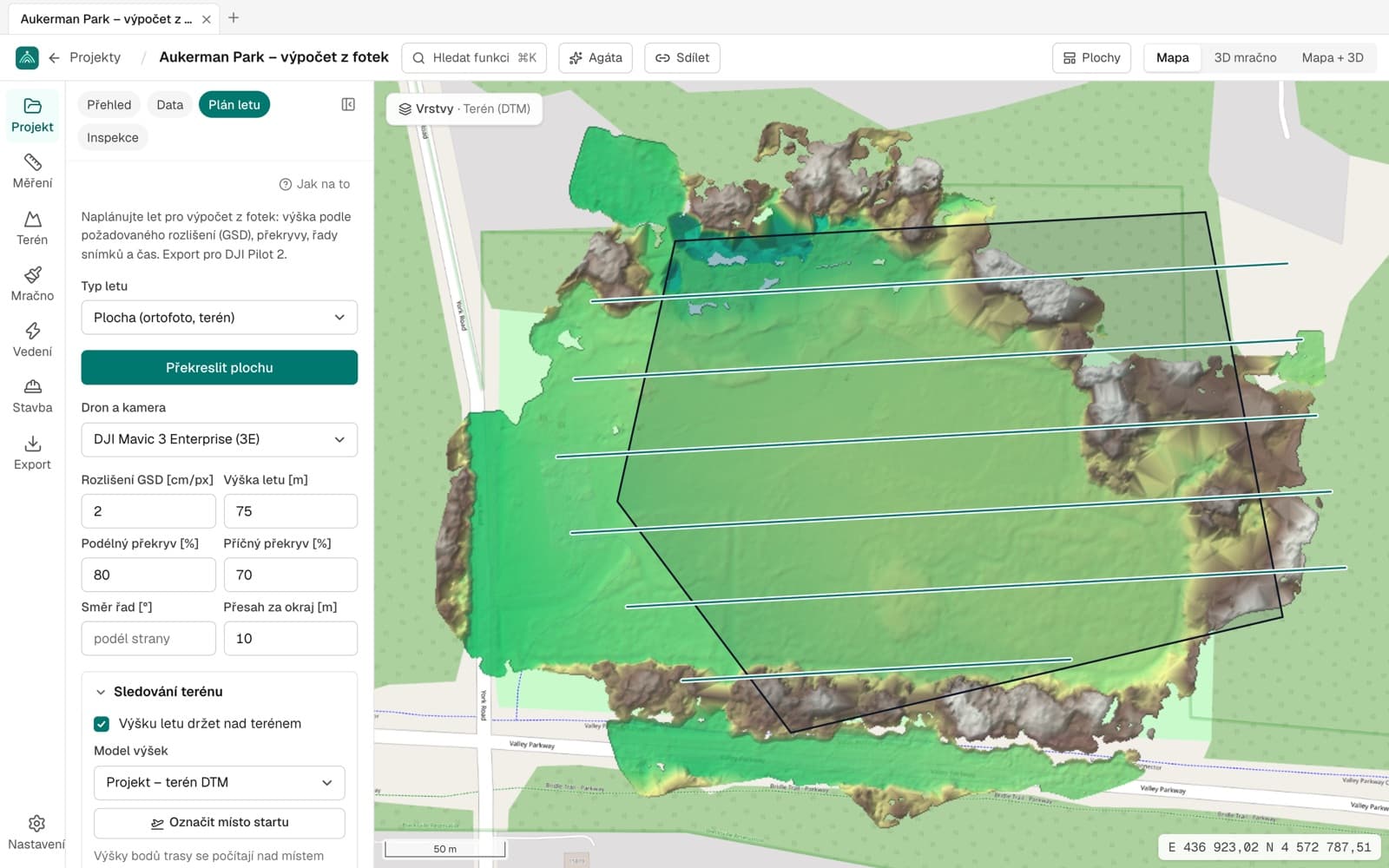
Task: Open the Agáta assistant
Action: coord(596,57)
